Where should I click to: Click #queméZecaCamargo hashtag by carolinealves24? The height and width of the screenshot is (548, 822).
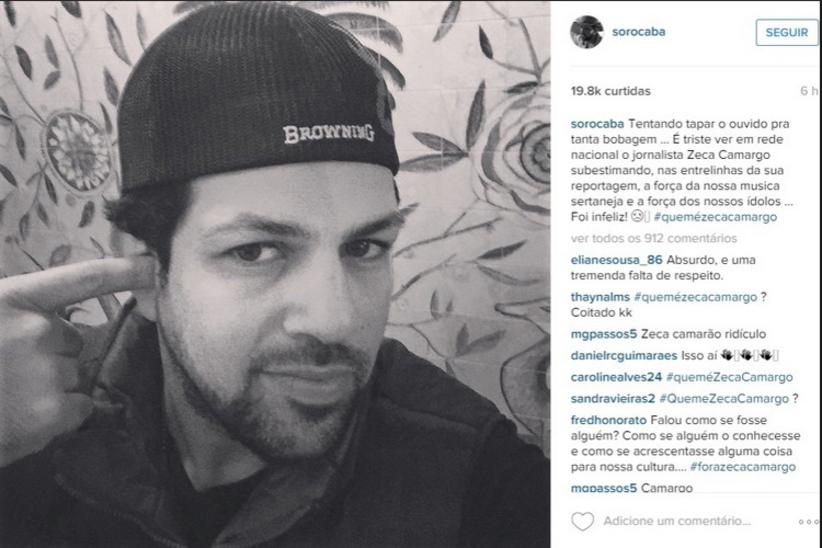[x=729, y=377]
